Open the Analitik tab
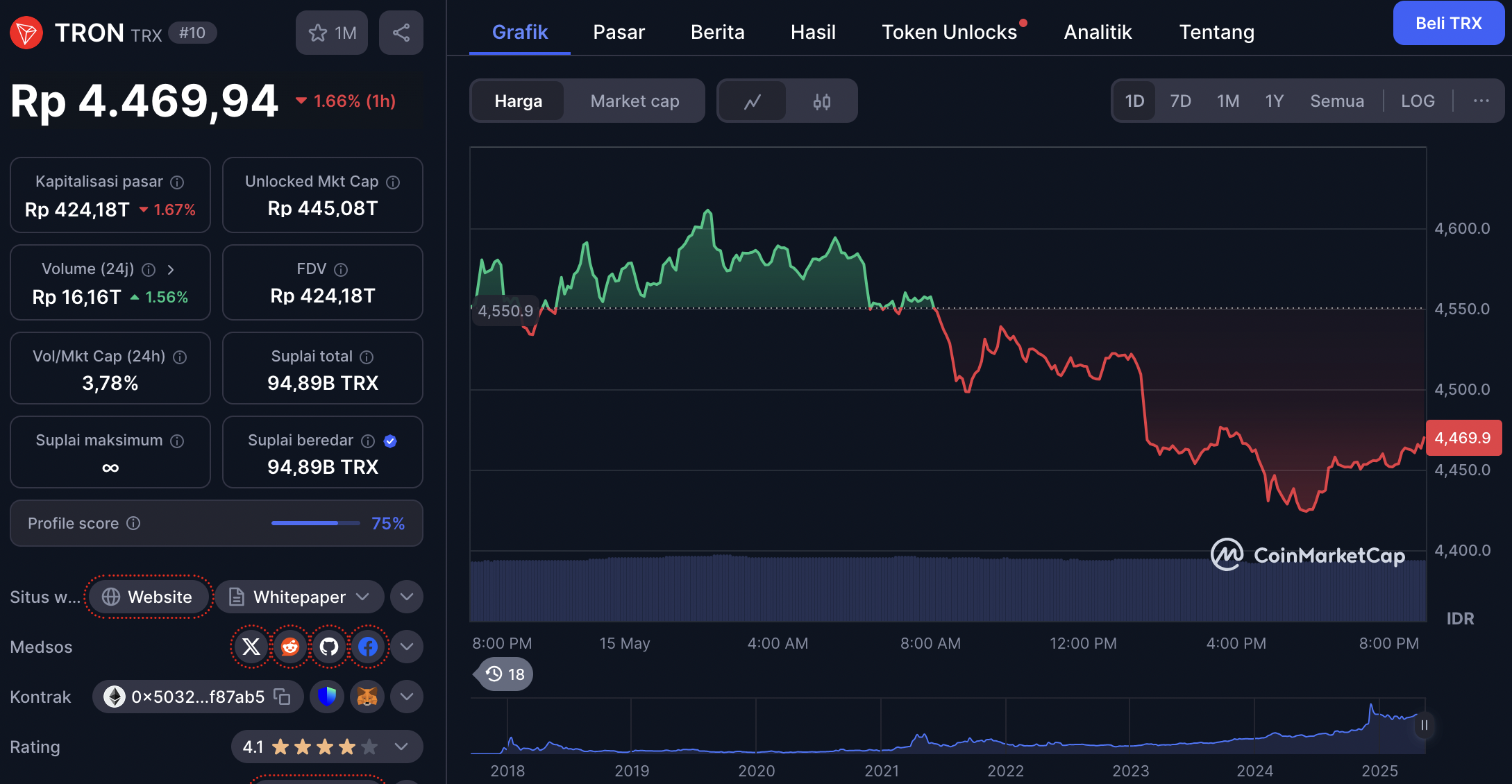Viewport: 1512px width, 784px height. tap(1098, 32)
